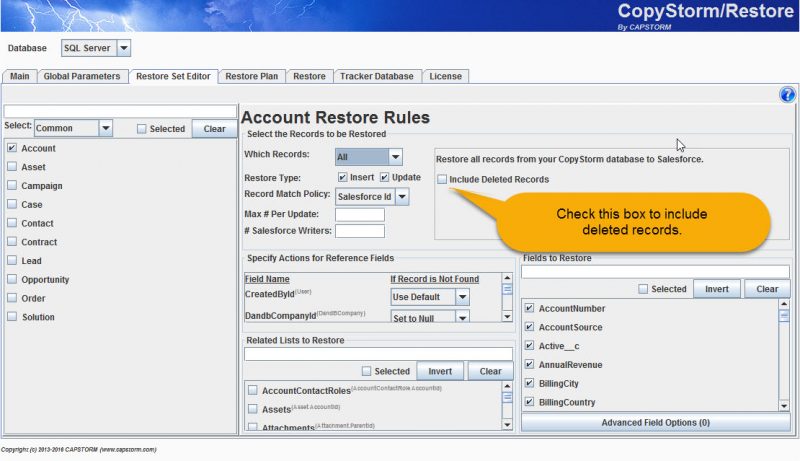Click Clear in Related Lists section

click(490, 371)
